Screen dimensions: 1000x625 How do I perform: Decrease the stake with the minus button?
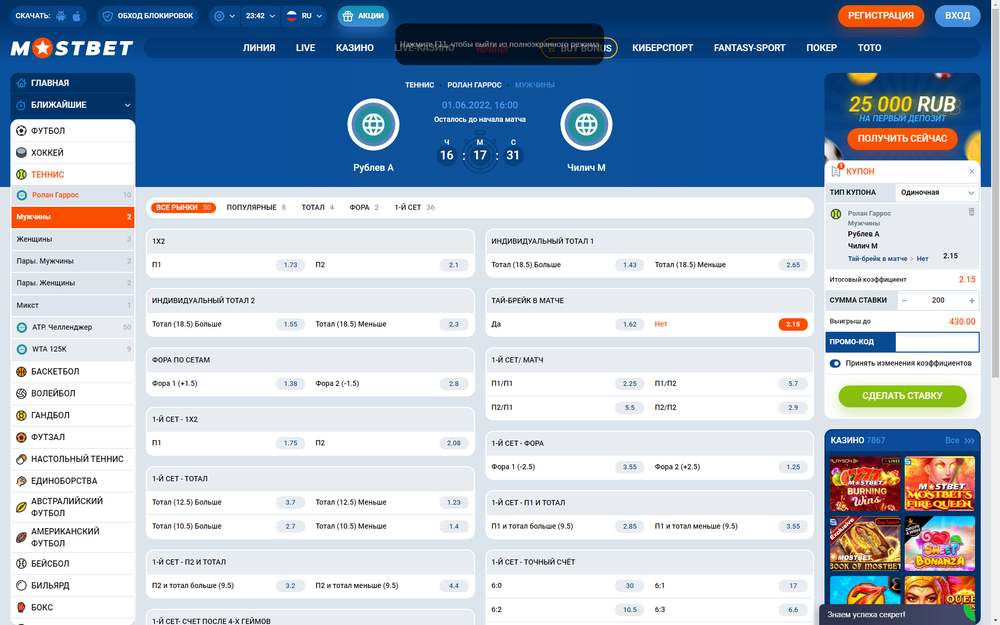tap(904, 300)
